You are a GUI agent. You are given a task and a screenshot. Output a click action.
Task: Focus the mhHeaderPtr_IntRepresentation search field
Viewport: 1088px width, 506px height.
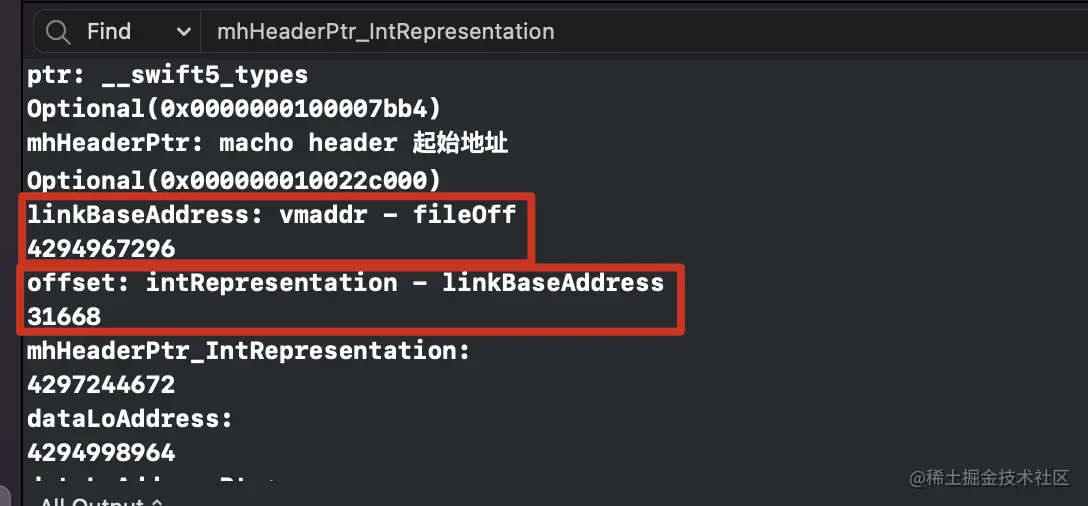[x=644, y=32]
